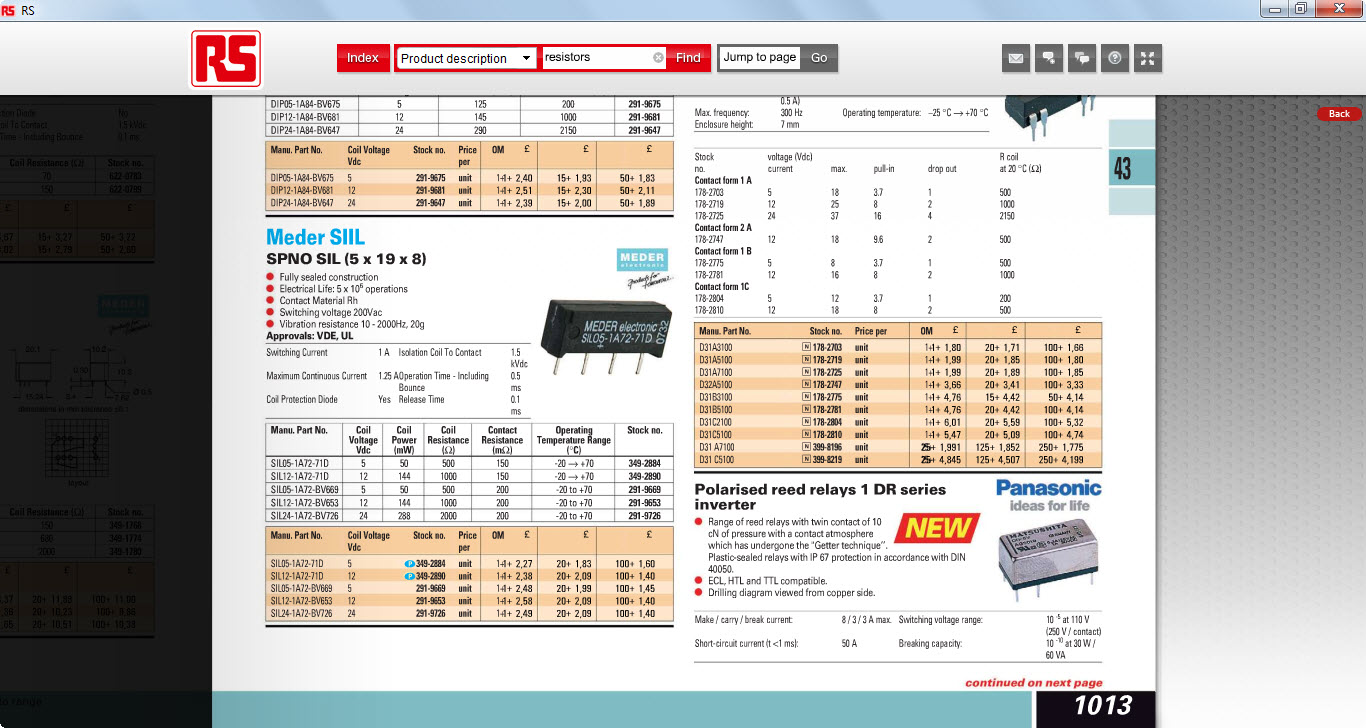
Task: Click the red Back button
Action: click(x=1339, y=114)
